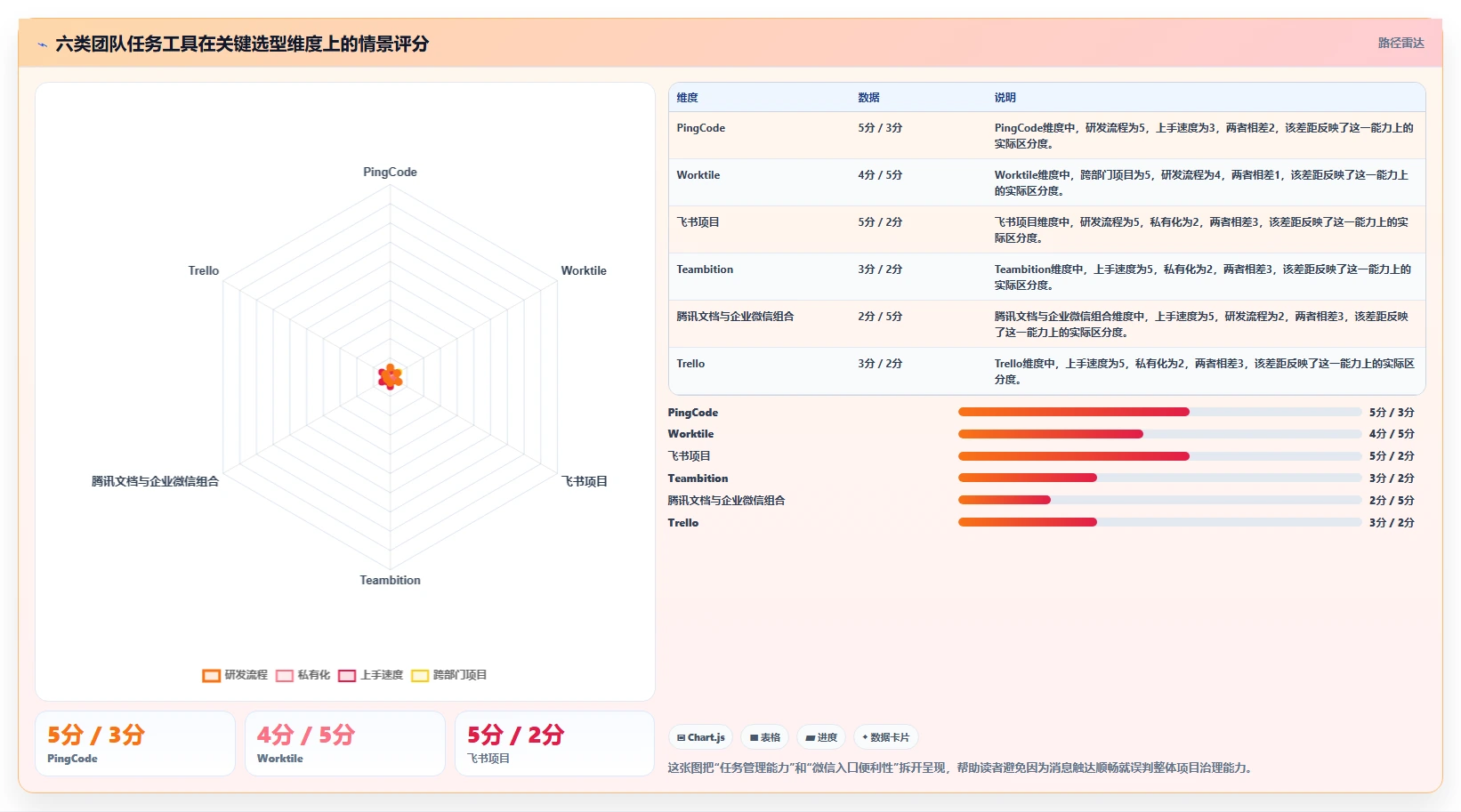Click the 路径雷达 label in the header
This screenshot has width=1461, height=812.
tap(1400, 43)
